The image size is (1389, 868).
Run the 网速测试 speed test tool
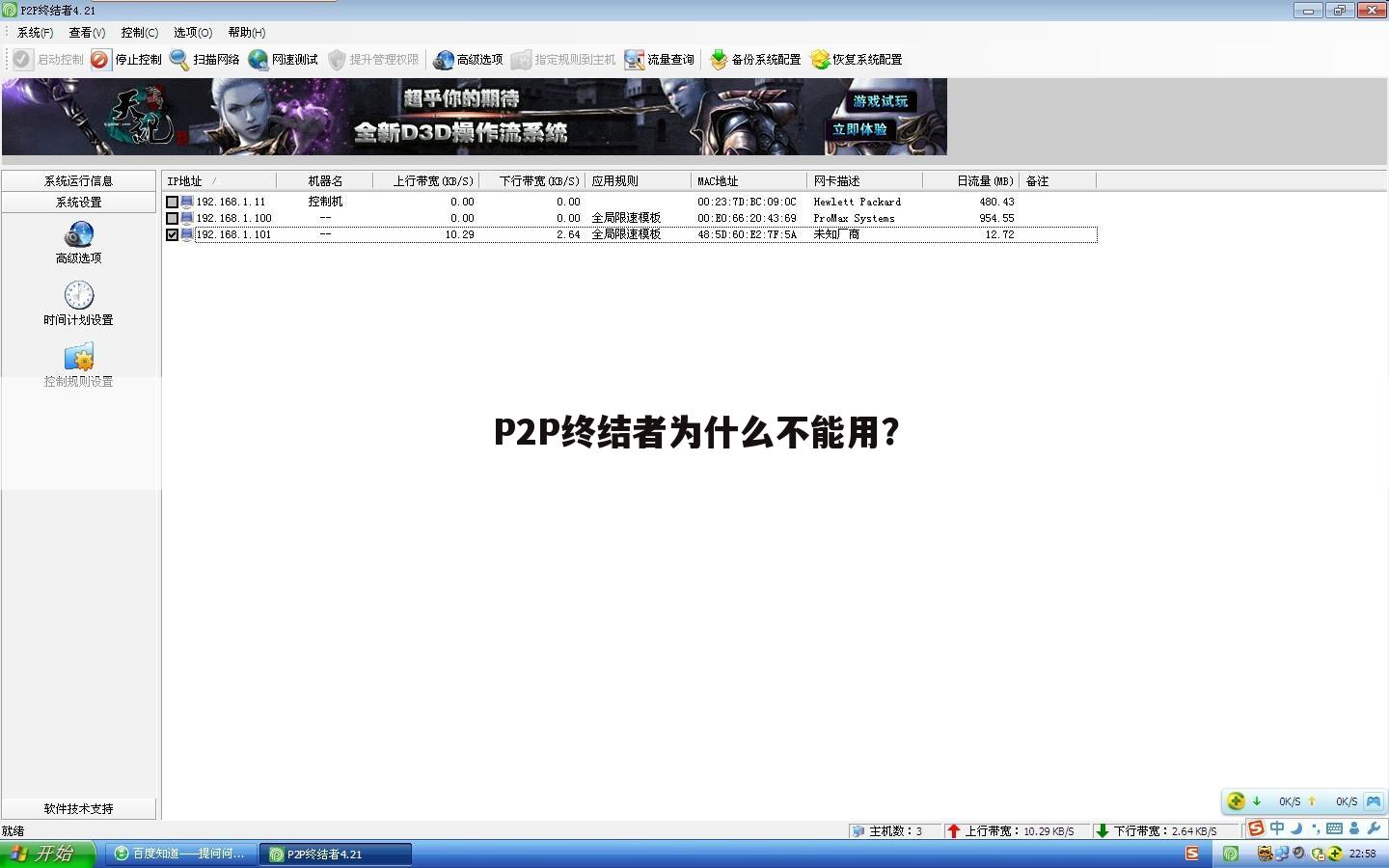[x=283, y=59]
